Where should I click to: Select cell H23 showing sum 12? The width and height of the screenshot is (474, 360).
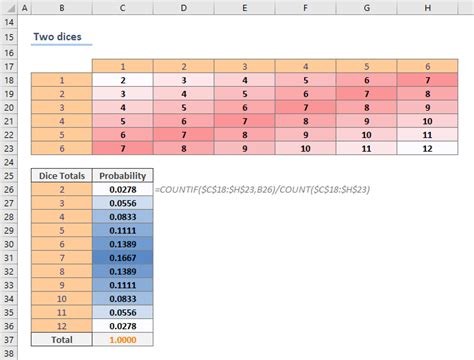428,148
